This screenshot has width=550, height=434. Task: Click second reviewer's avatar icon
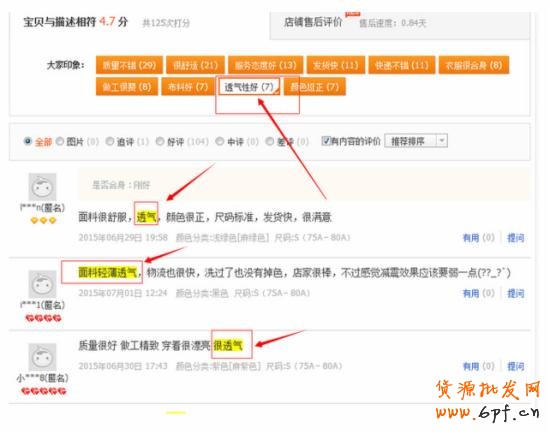point(42,284)
